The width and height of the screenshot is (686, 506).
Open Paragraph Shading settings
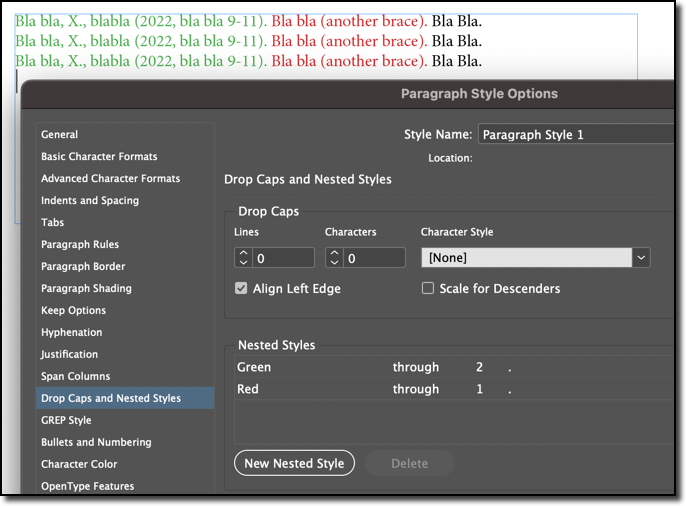click(x=86, y=288)
